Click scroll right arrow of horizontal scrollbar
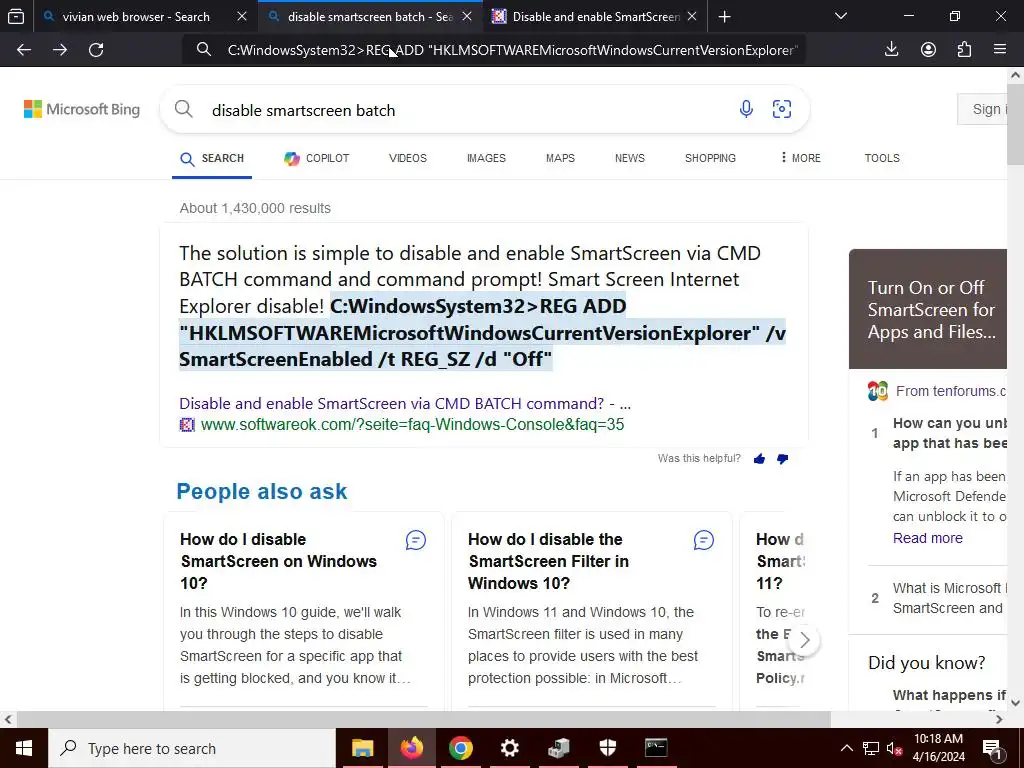1024x768 pixels. pos(999,720)
